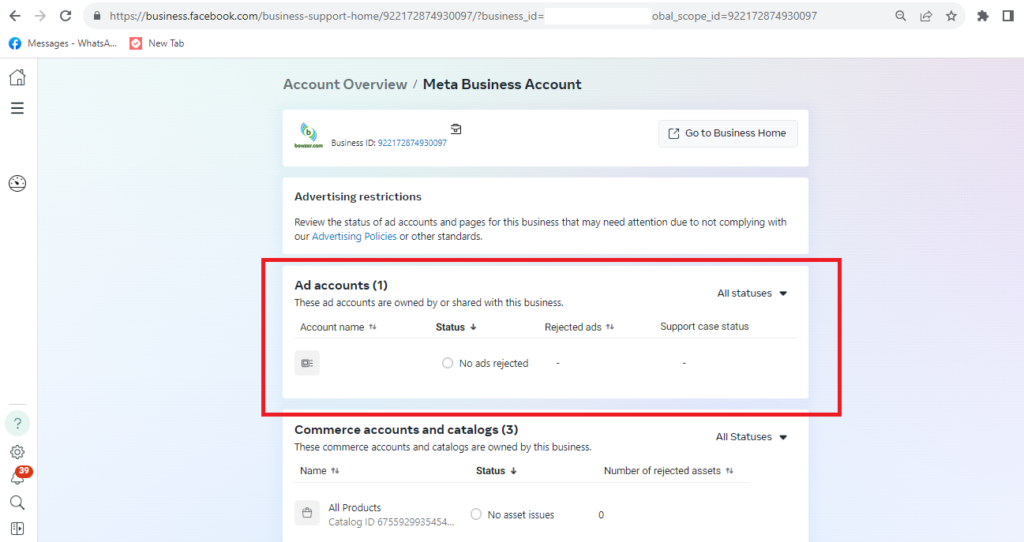Open the hamburger menu in sidebar
Screen dimensions: 1024x542
(x=18, y=108)
